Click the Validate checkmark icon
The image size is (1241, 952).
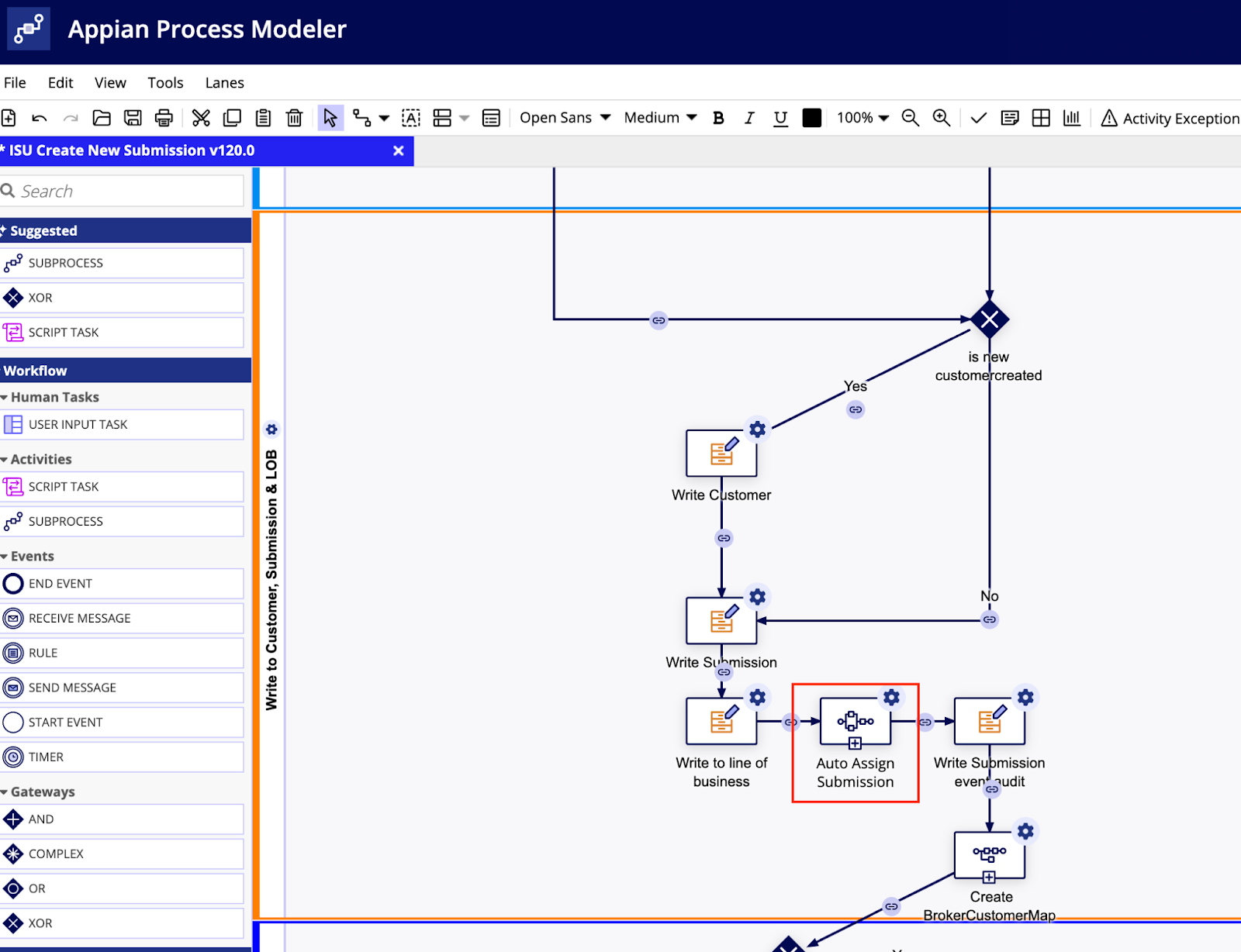pos(979,118)
